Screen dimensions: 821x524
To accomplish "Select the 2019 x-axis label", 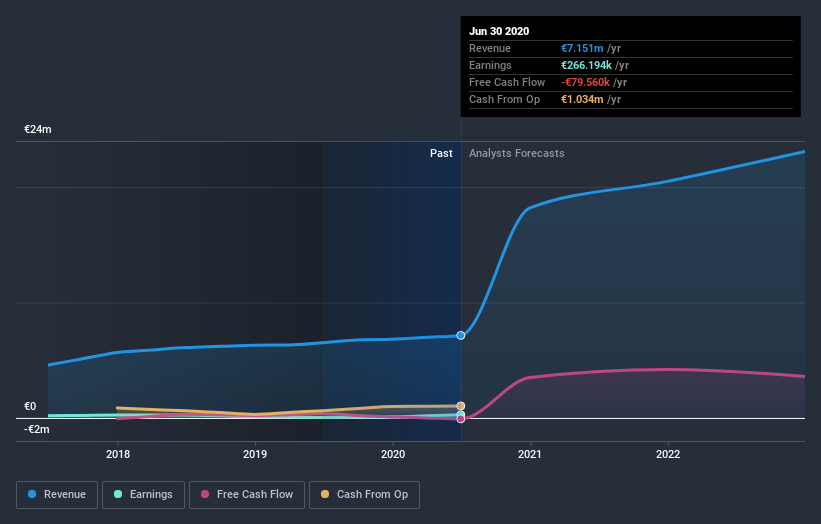I will pos(255,454).
